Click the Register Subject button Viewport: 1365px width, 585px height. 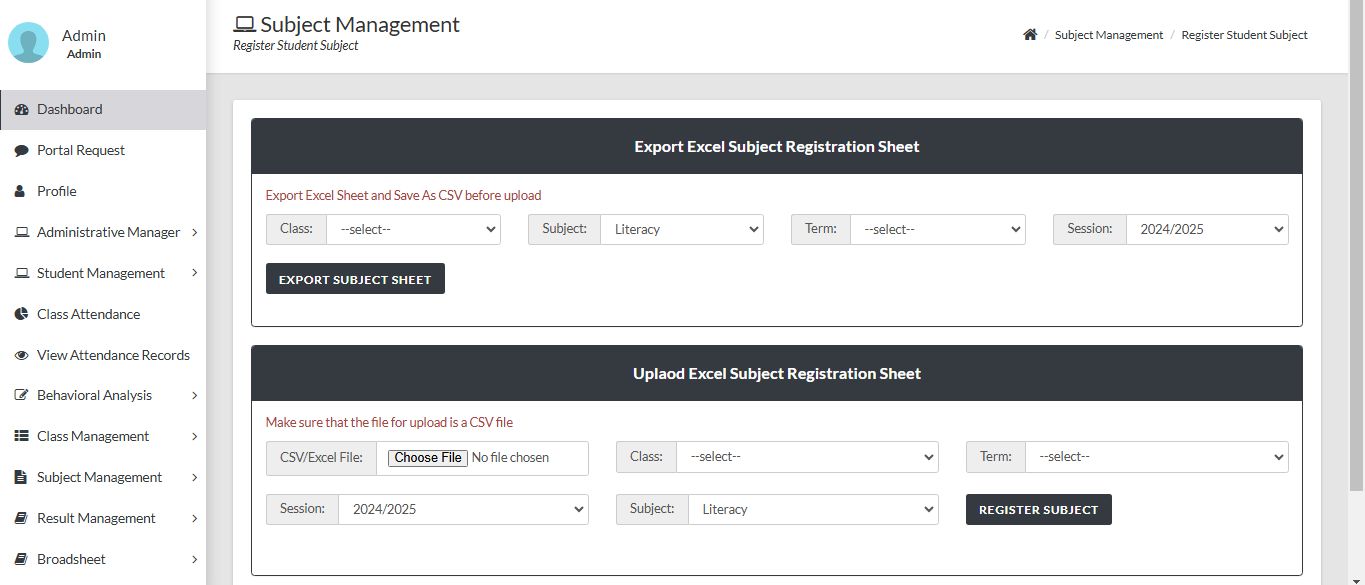click(1038, 509)
